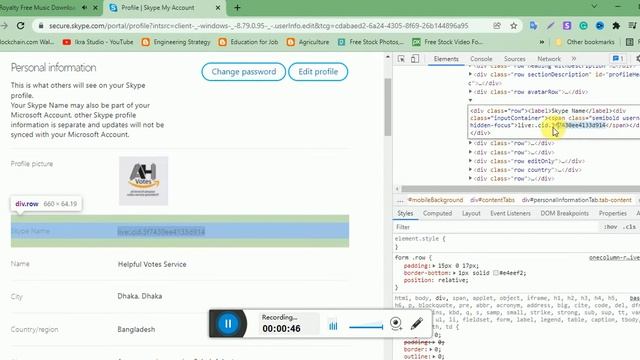Click the share page icon in address bar
The height and width of the screenshot is (360, 640).
[x=497, y=26]
